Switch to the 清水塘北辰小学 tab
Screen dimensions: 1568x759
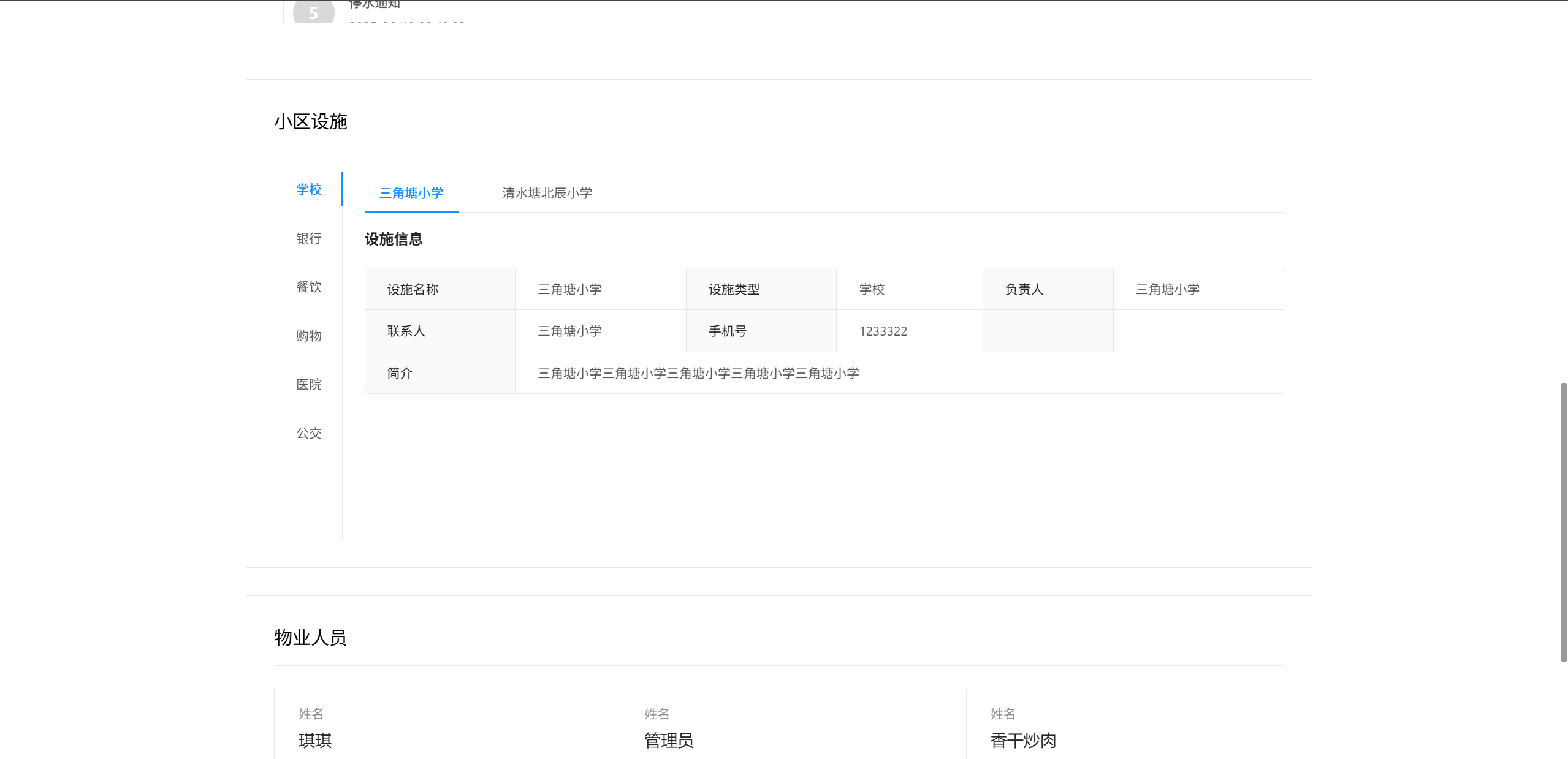547,193
